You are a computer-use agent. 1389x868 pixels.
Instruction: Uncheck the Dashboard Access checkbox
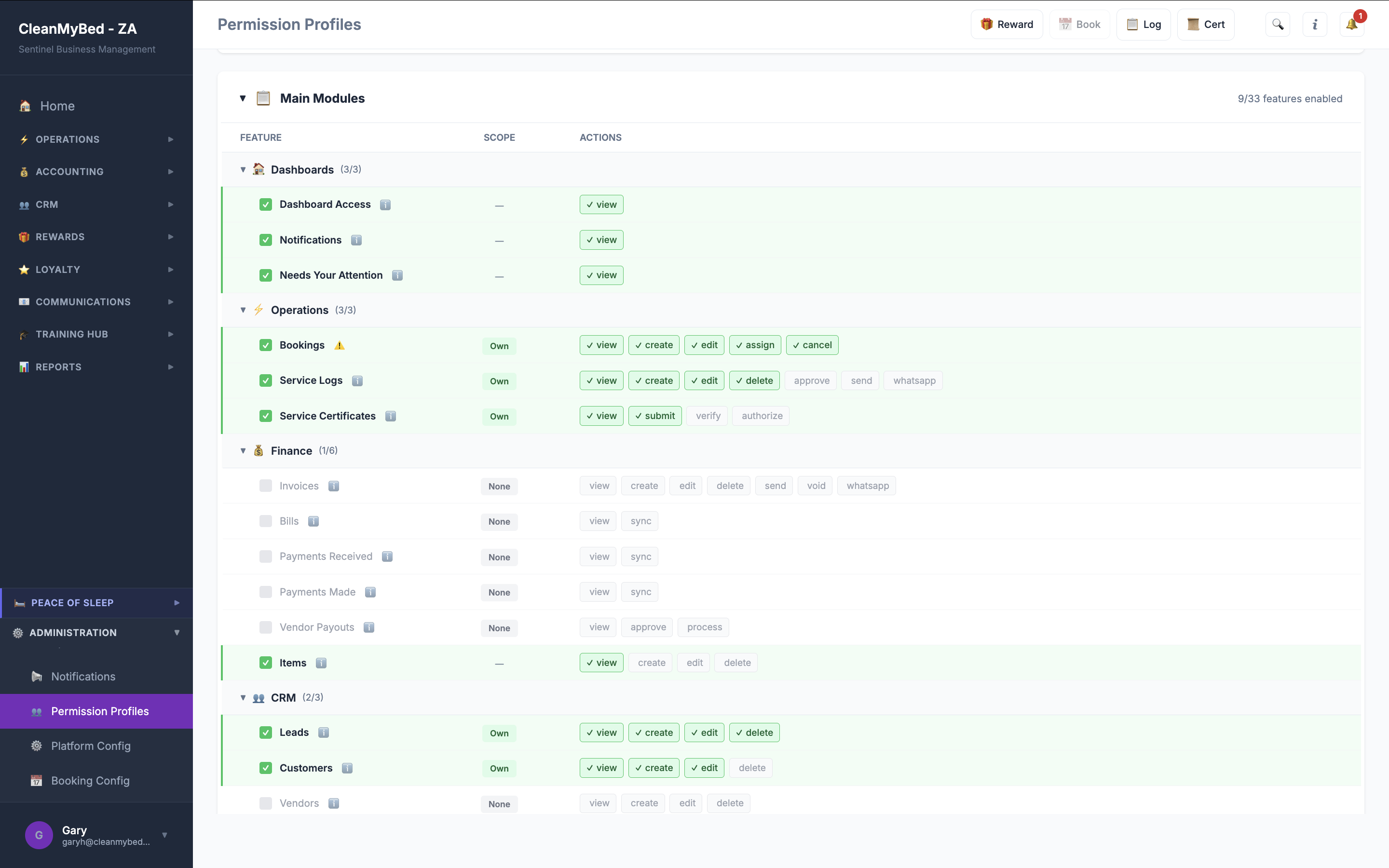[x=265, y=204]
